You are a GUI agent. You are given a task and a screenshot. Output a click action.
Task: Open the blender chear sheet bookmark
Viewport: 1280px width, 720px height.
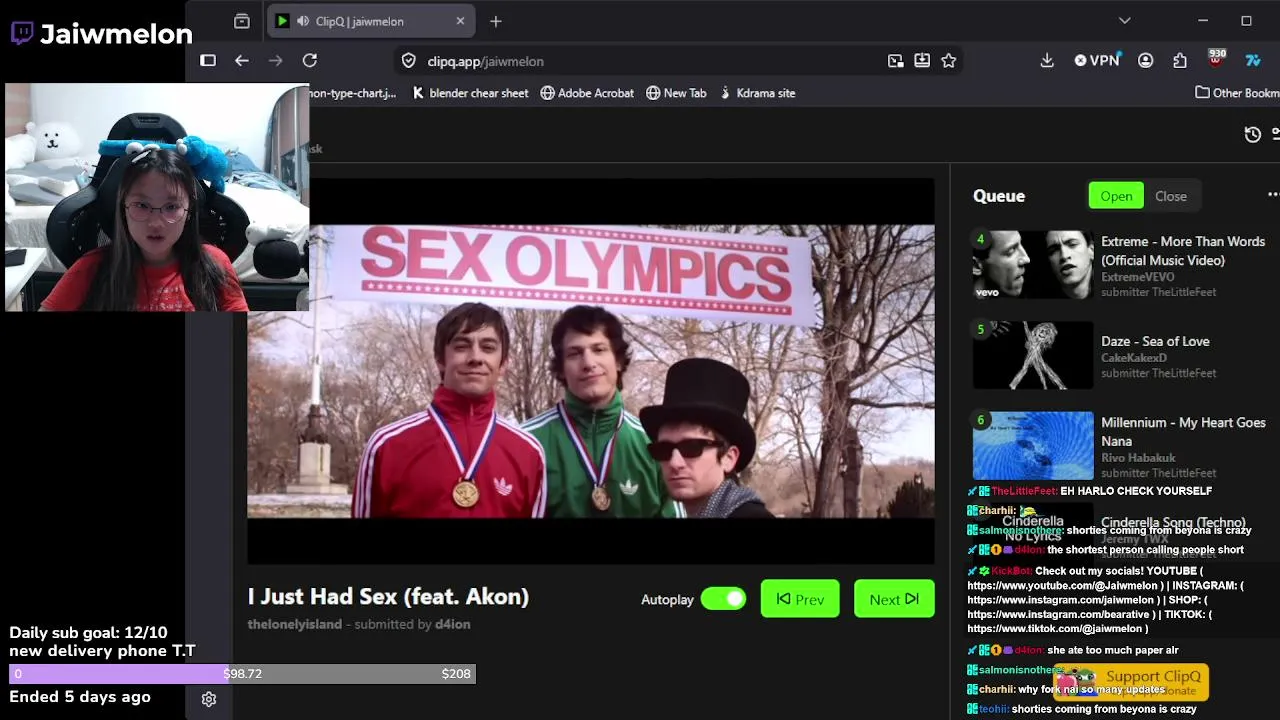pyautogui.click(x=470, y=93)
